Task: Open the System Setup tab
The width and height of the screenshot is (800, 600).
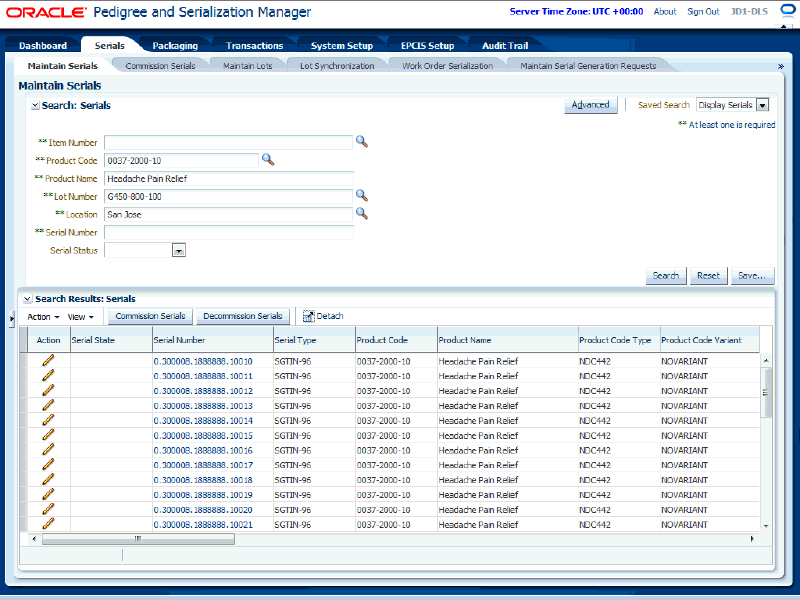Action: 342,45
